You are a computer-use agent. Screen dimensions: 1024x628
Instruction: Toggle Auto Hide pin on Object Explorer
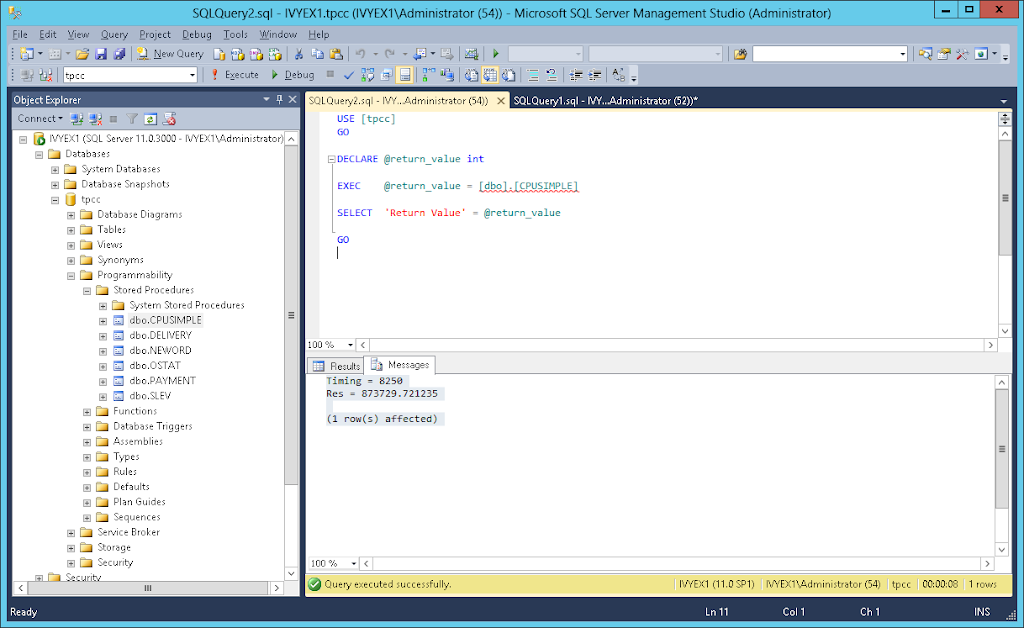pos(280,99)
